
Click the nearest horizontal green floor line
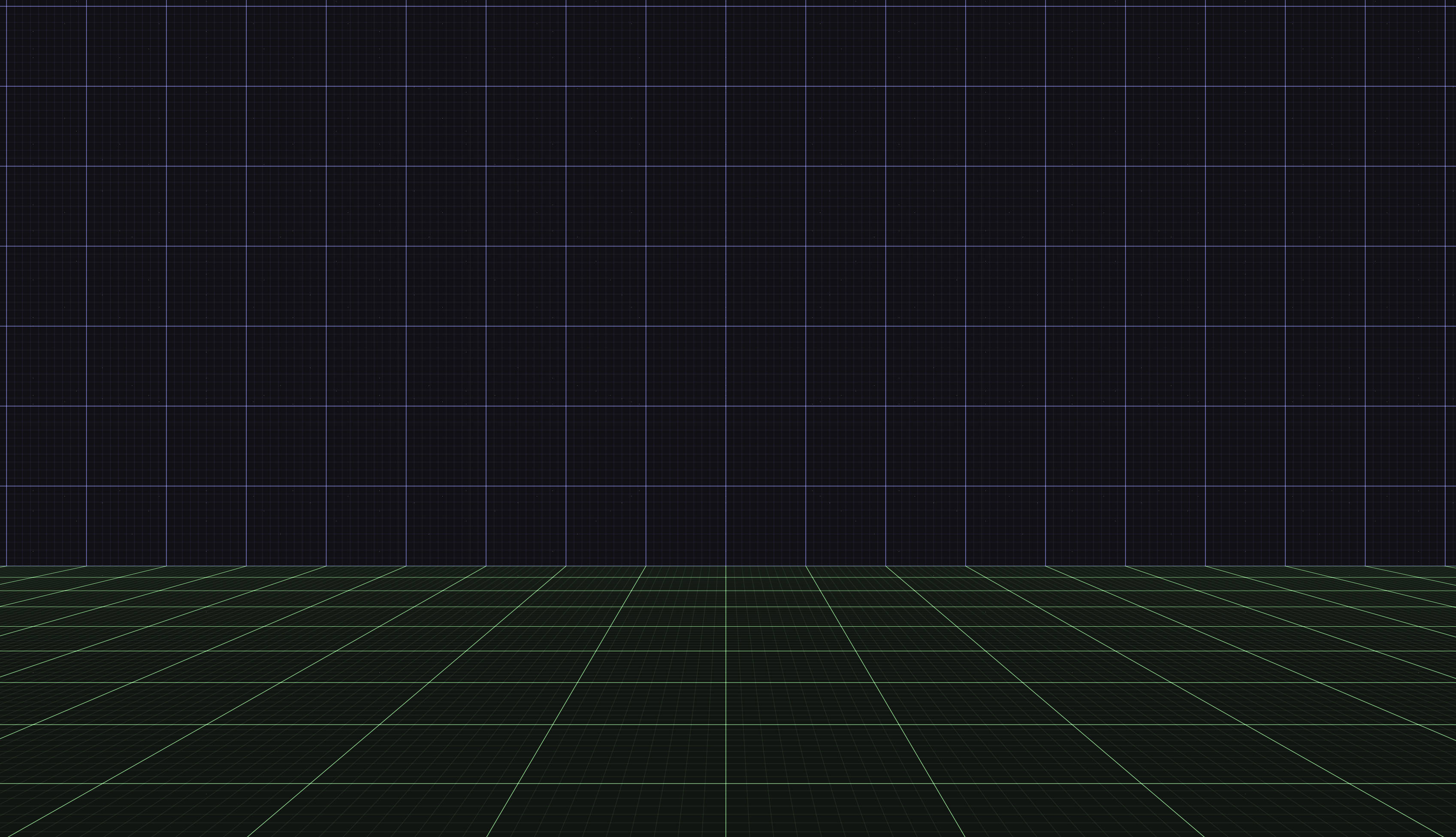[689, 783]
